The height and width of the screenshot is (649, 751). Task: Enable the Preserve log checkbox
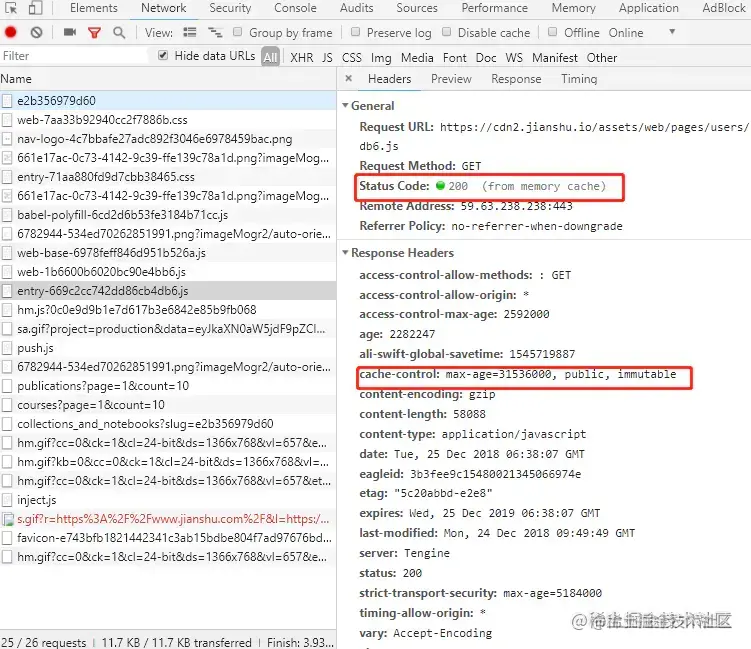[x=355, y=32]
